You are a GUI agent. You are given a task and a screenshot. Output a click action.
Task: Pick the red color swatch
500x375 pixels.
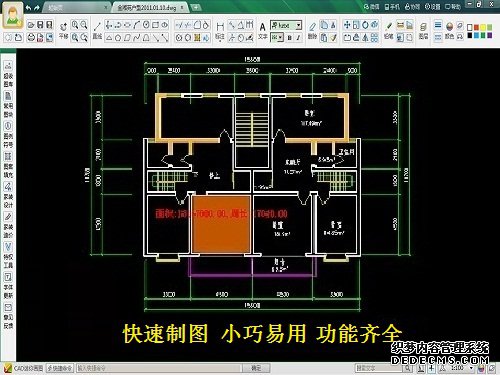476,27
